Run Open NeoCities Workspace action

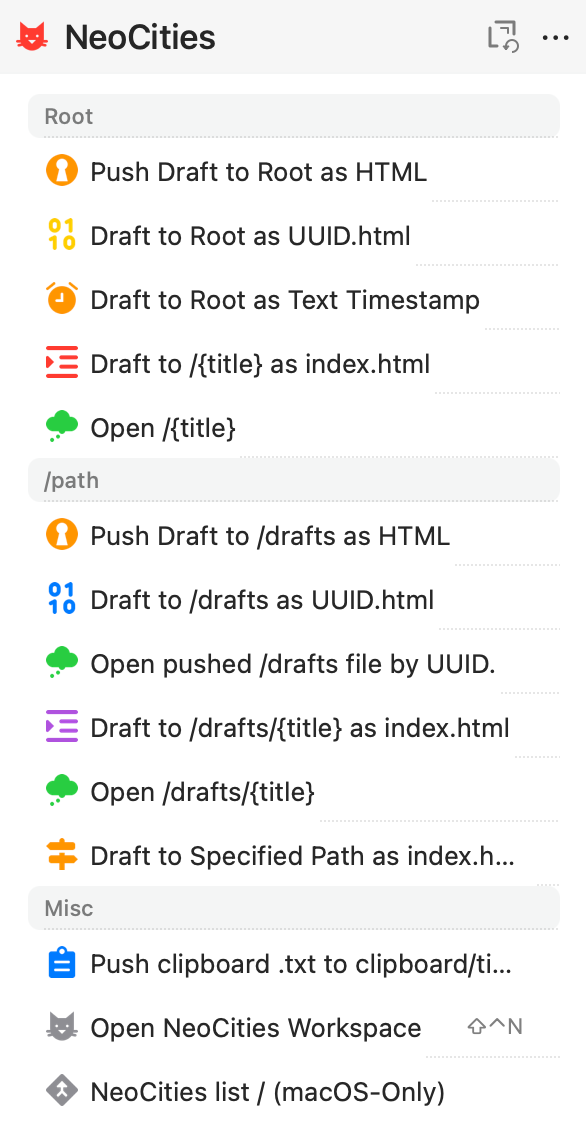[x=293, y=1027]
